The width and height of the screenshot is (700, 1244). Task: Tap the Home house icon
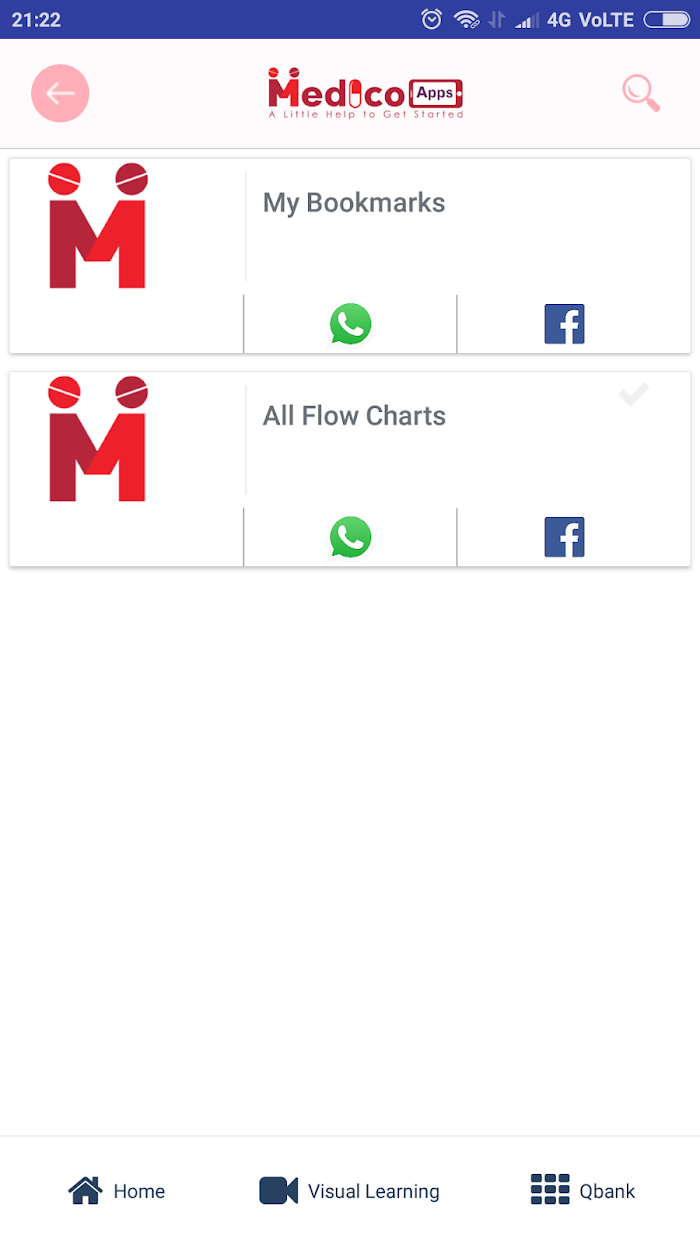click(x=85, y=1190)
